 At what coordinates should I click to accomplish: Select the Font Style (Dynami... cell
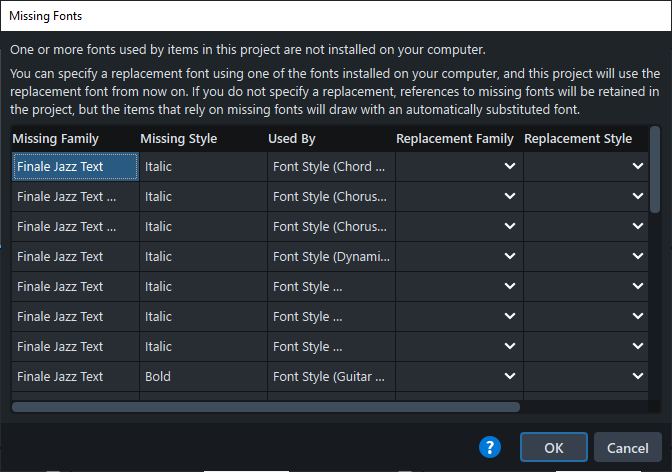(x=330, y=257)
